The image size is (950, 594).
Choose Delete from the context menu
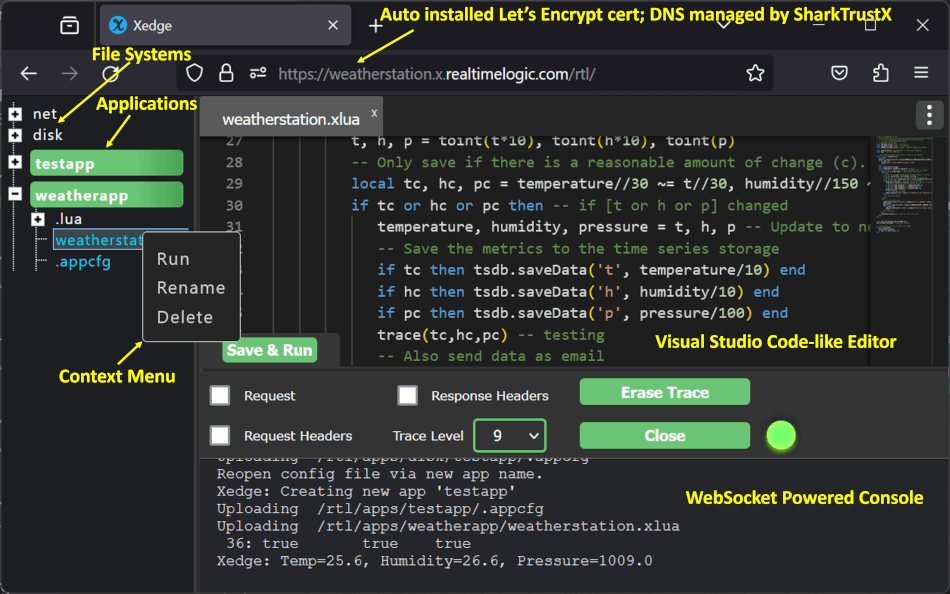[x=185, y=317]
